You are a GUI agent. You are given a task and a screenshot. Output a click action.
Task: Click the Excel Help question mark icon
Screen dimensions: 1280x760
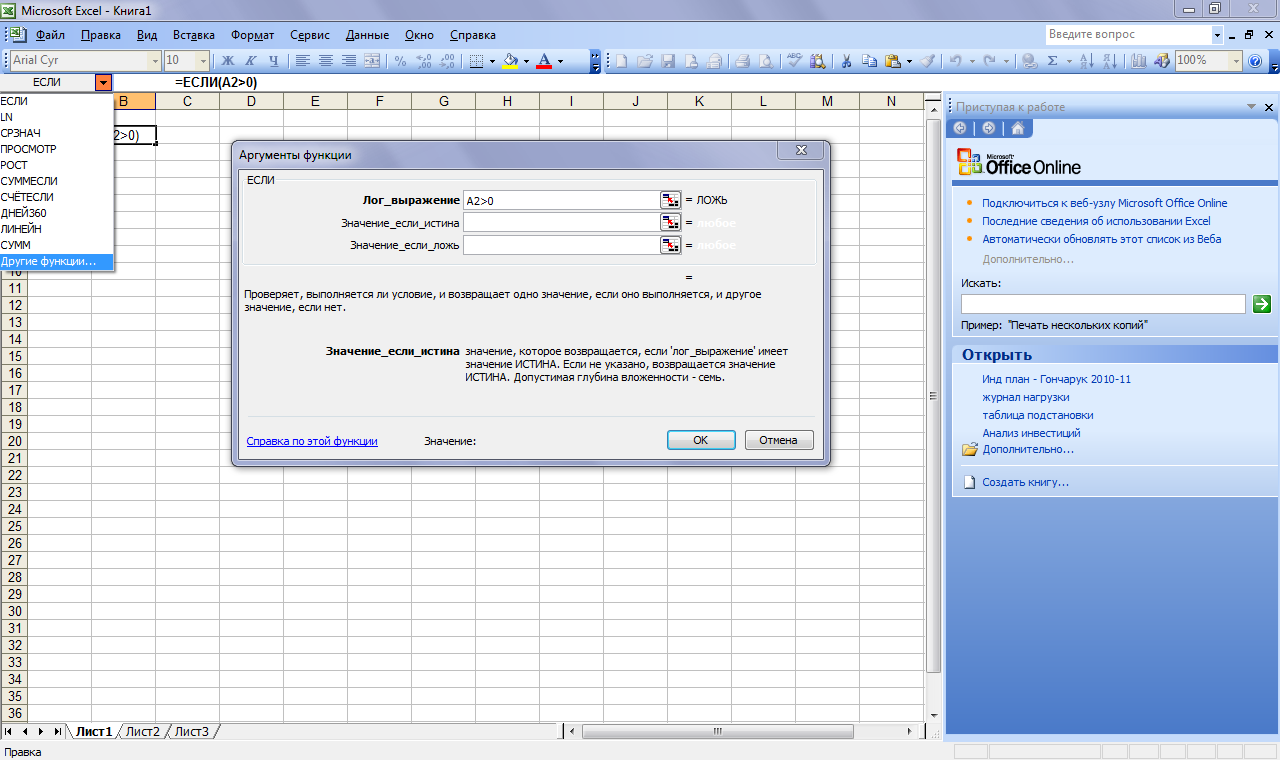click(x=1255, y=60)
